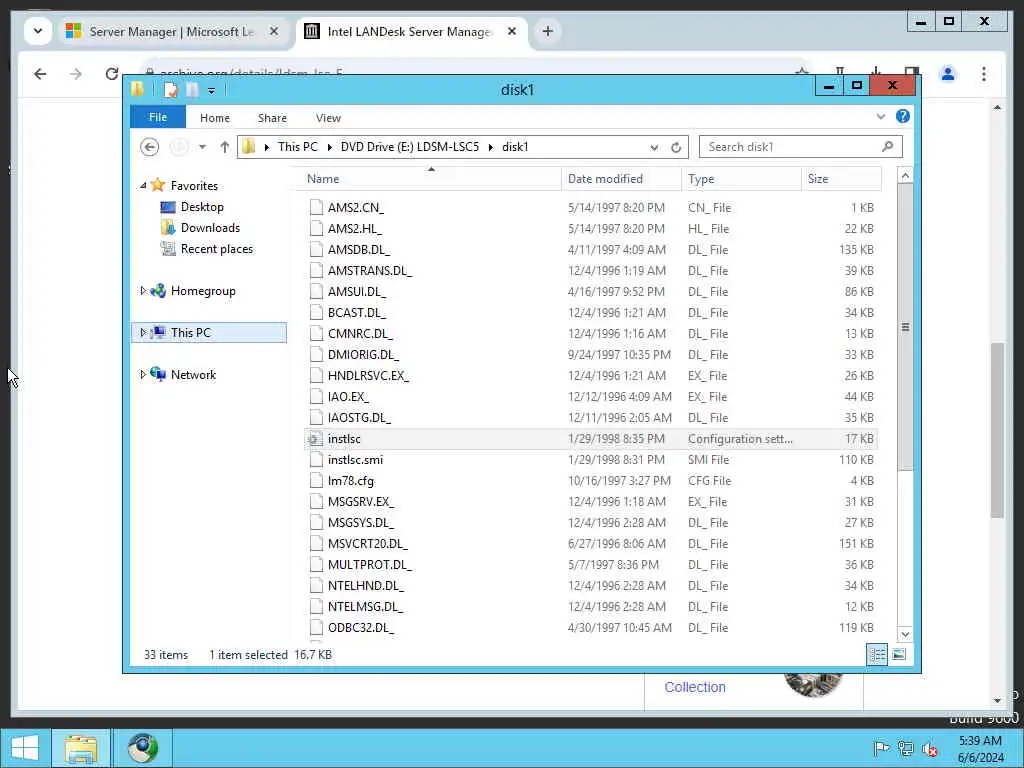Click New Folder icon in quick access toolbar
This screenshot has width=1024, height=768.
(x=192, y=90)
